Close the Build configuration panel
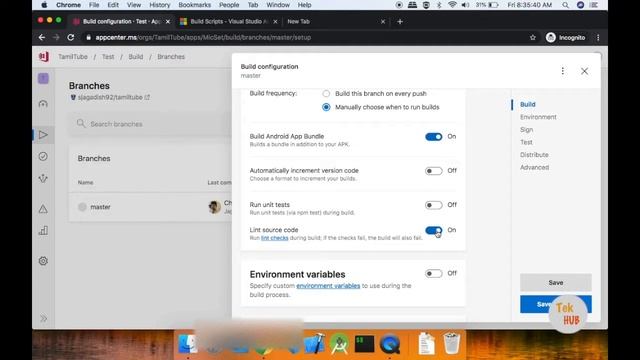 point(584,71)
